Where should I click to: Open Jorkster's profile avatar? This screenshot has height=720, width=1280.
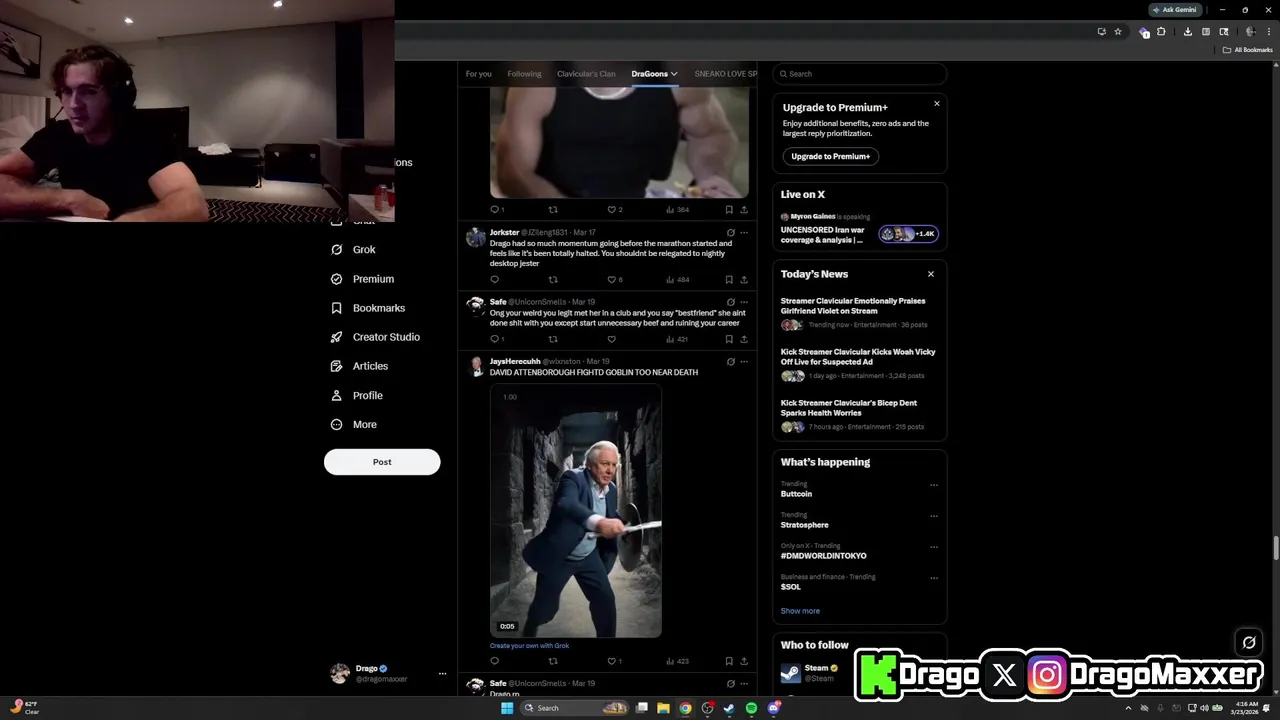[x=476, y=237]
